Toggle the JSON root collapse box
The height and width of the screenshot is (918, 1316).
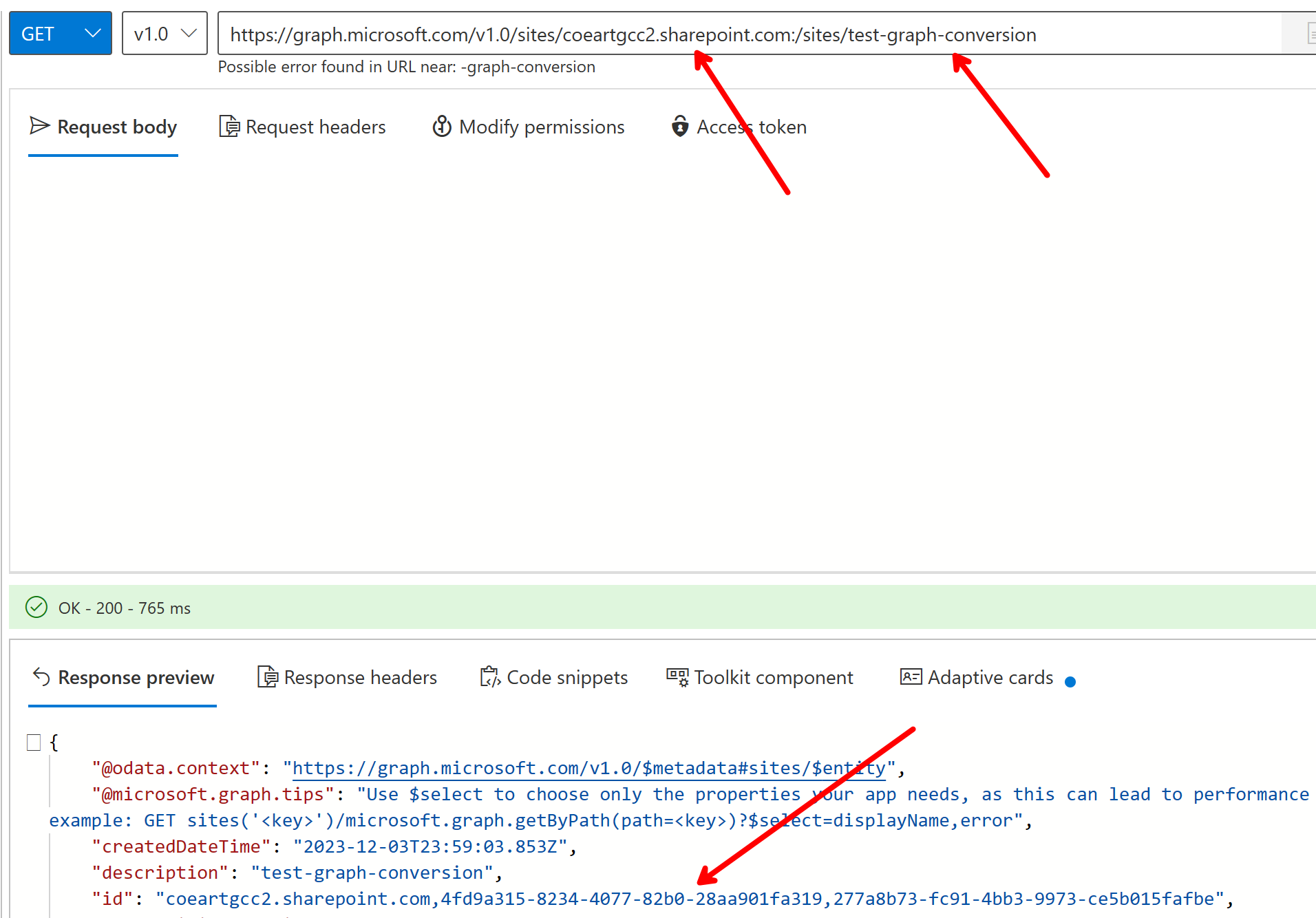[x=34, y=743]
